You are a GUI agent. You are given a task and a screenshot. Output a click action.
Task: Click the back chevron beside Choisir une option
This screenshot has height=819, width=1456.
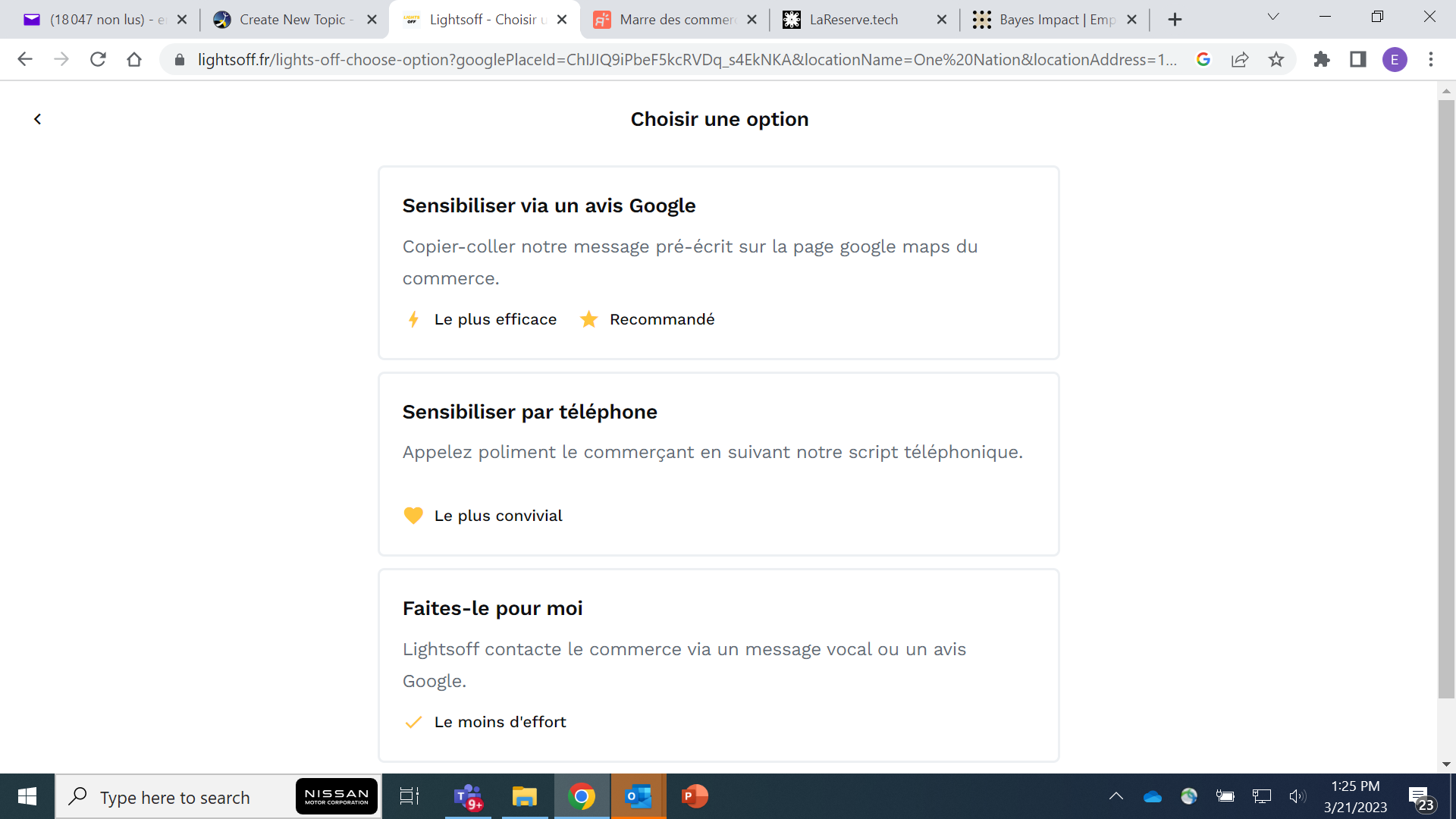(37, 119)
